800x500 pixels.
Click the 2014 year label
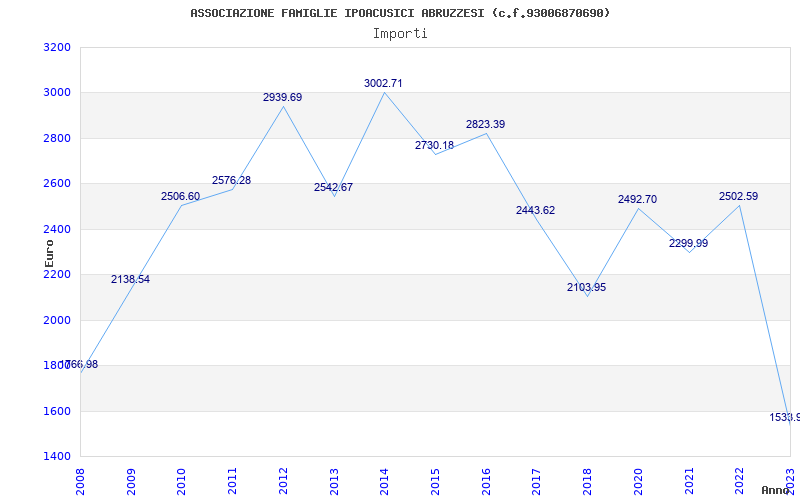[x=385, y=482]
